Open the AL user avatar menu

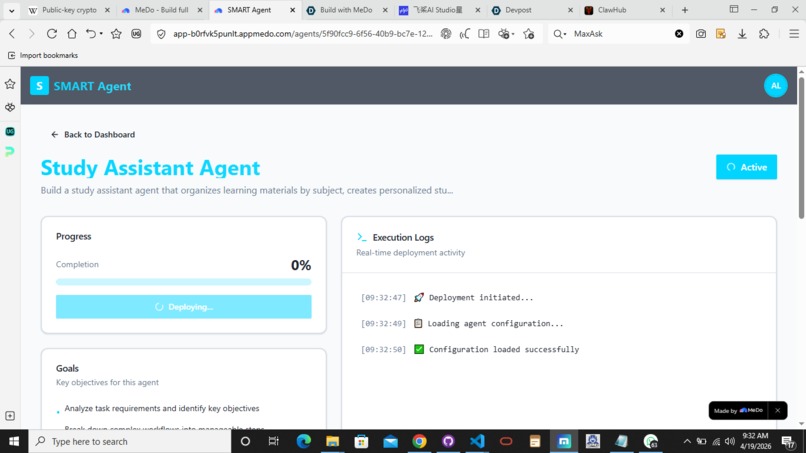[775, 86]
